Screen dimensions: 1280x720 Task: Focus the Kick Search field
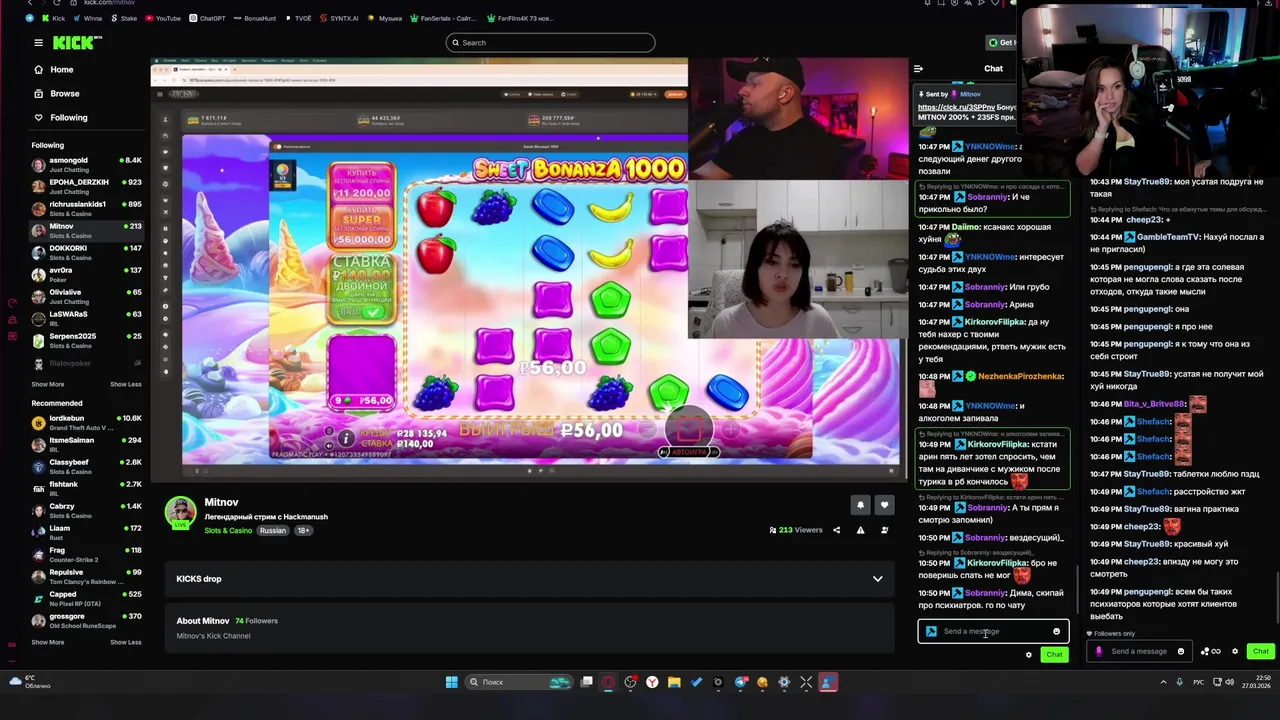point(550,43)
